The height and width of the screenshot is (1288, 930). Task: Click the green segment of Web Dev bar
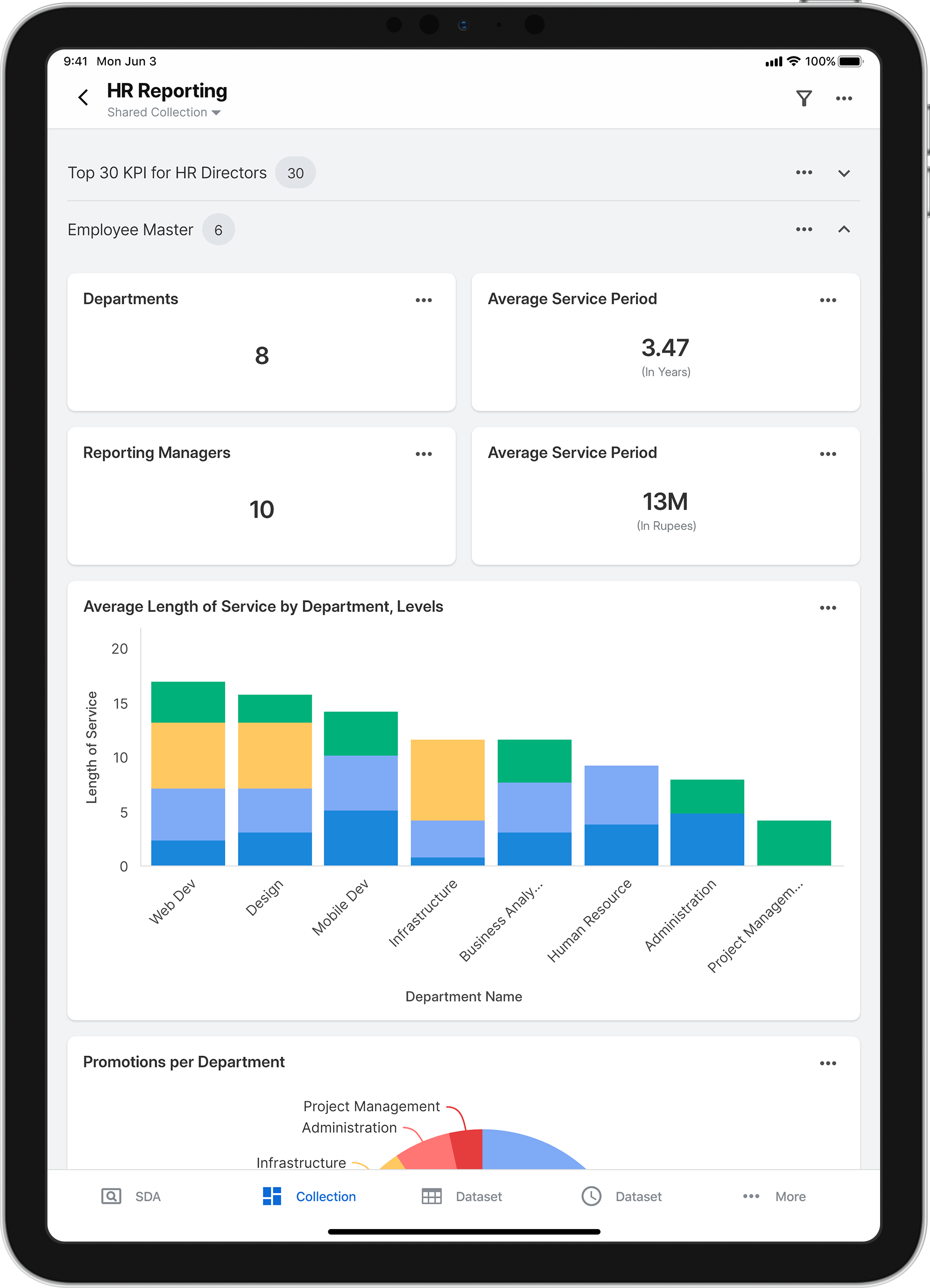188,702
